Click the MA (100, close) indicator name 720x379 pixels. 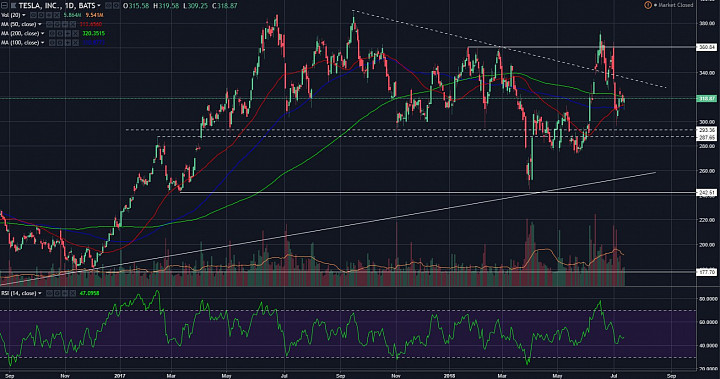(x=20, y=43)
